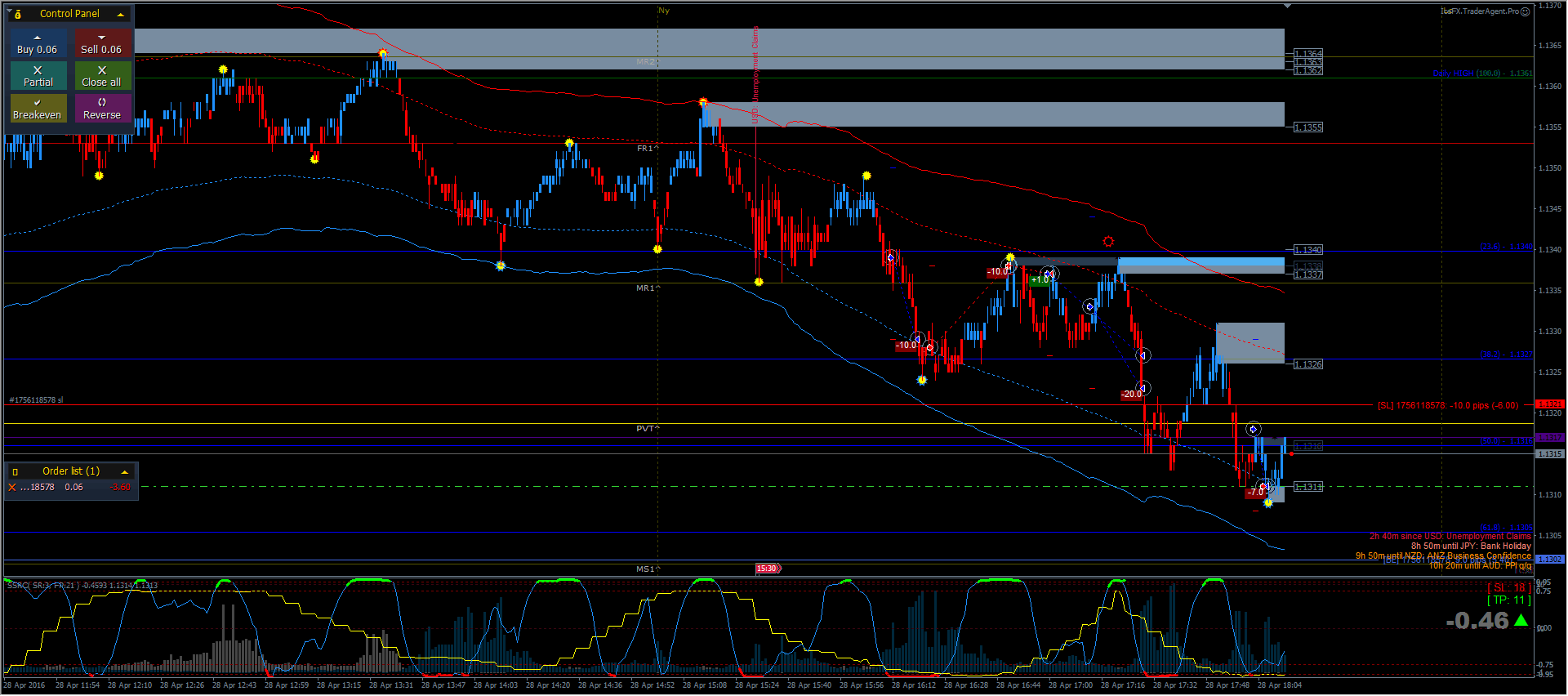
Task: Select the 1.1355 zone price label
Action: pyautogui.click(x=1308, y=127)
